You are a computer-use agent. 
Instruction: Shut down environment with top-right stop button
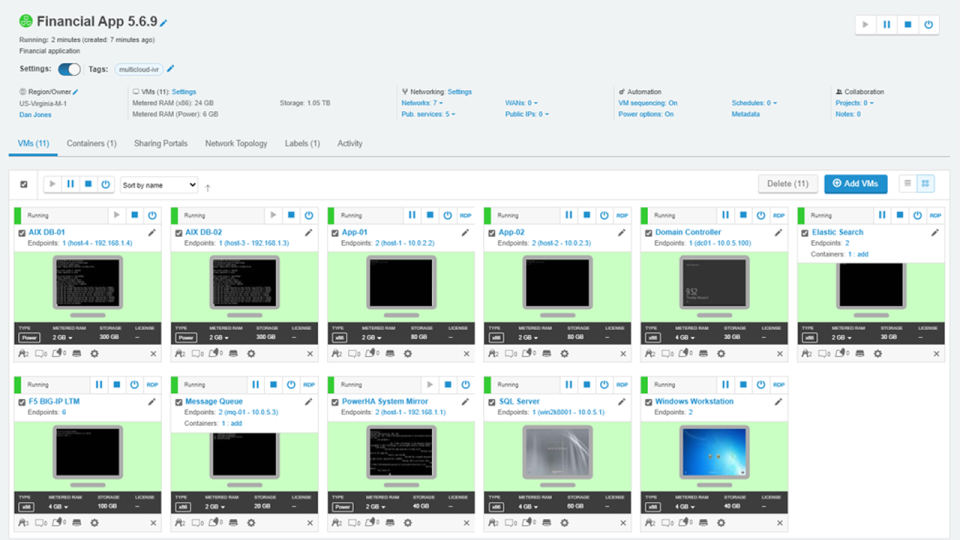click(908, 24)
